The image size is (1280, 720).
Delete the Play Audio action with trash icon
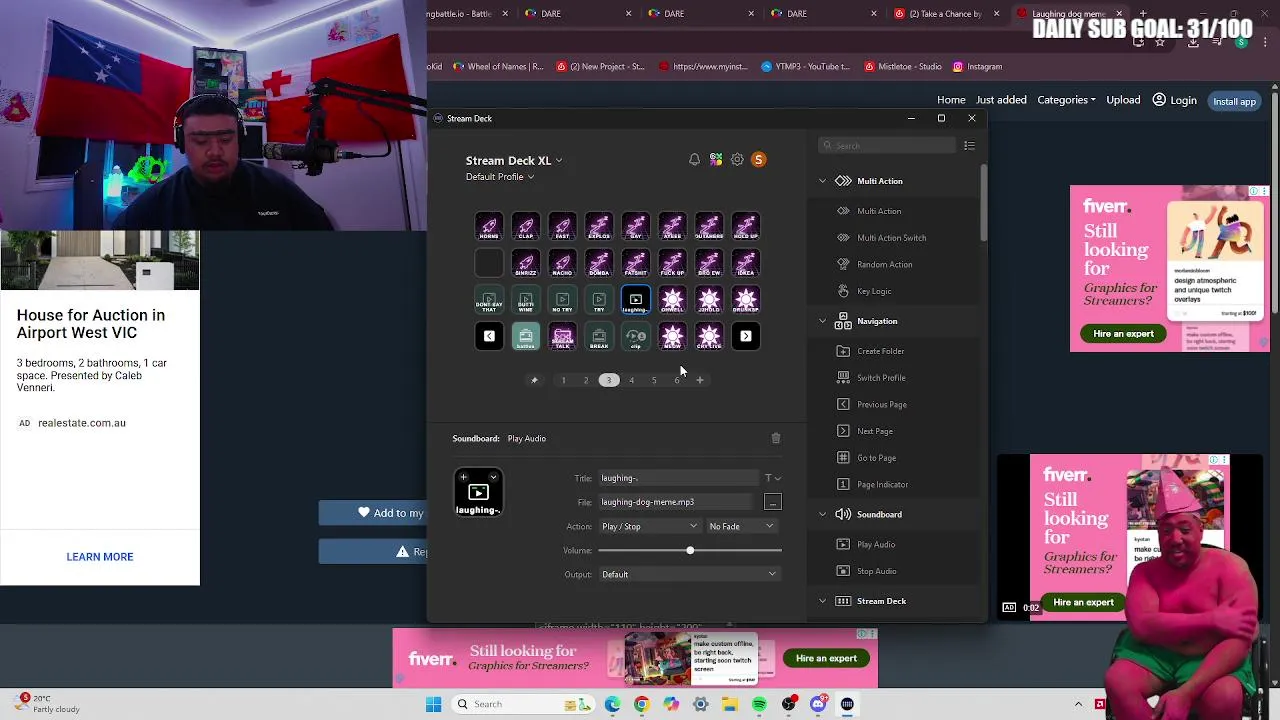point(776,438)
